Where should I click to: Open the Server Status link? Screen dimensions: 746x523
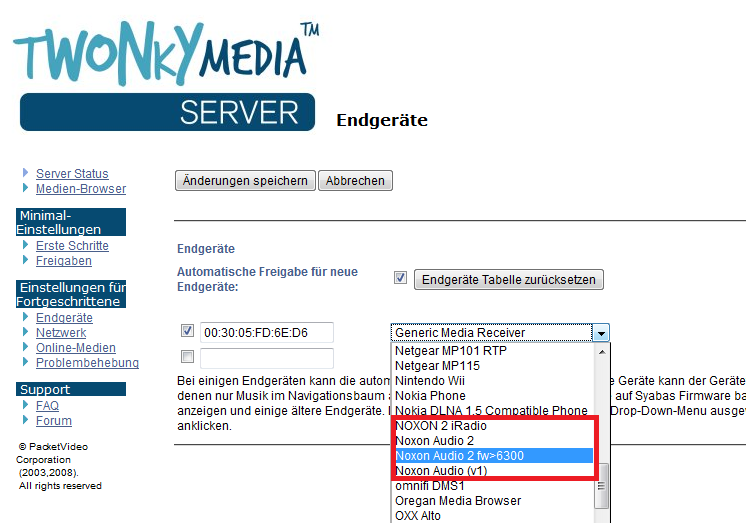(x=72, y=174)
